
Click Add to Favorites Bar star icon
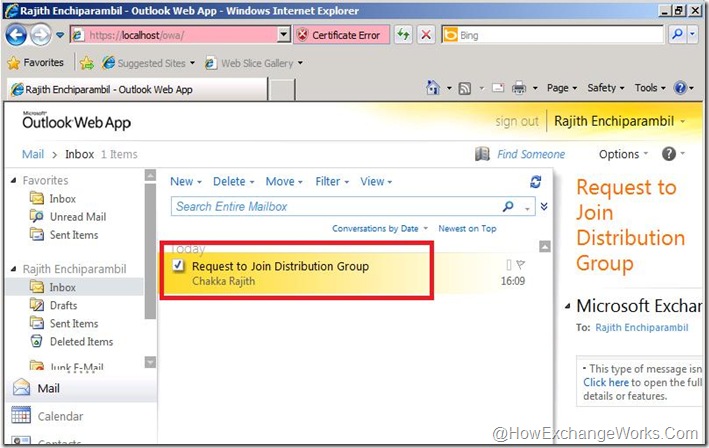[x=86, y=63]
